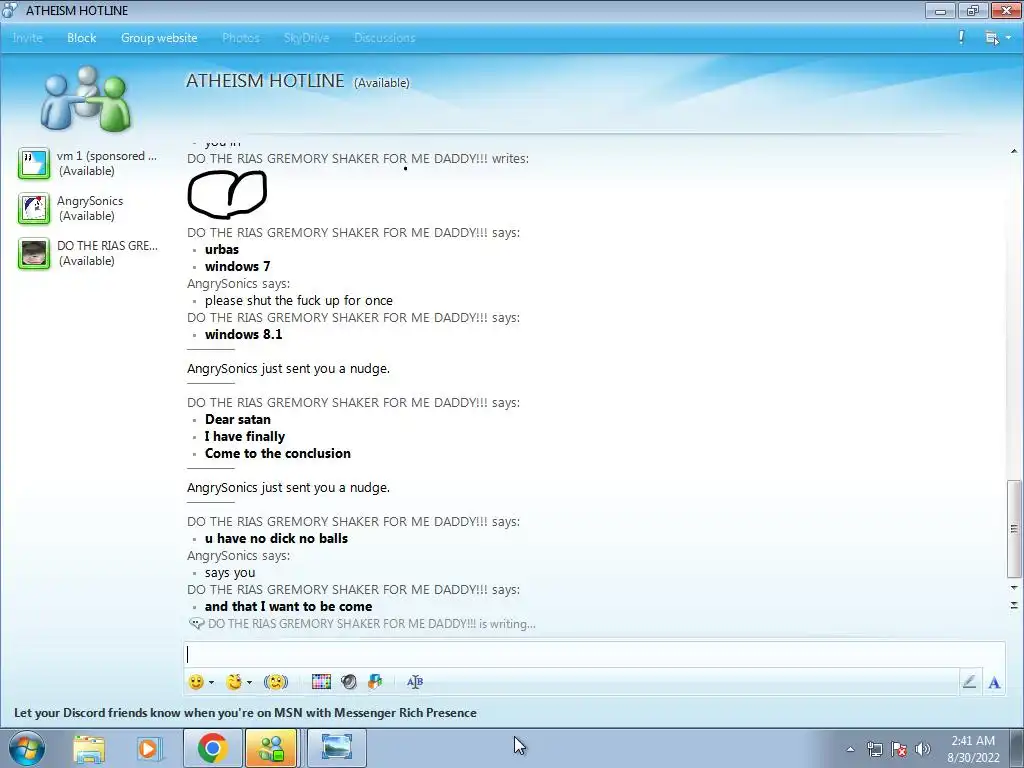Image resolution: width=1024 pixels, height=768 pixels.
Task: Click the DO THE RIAS GRE... contact name
Action: [107, 246]
